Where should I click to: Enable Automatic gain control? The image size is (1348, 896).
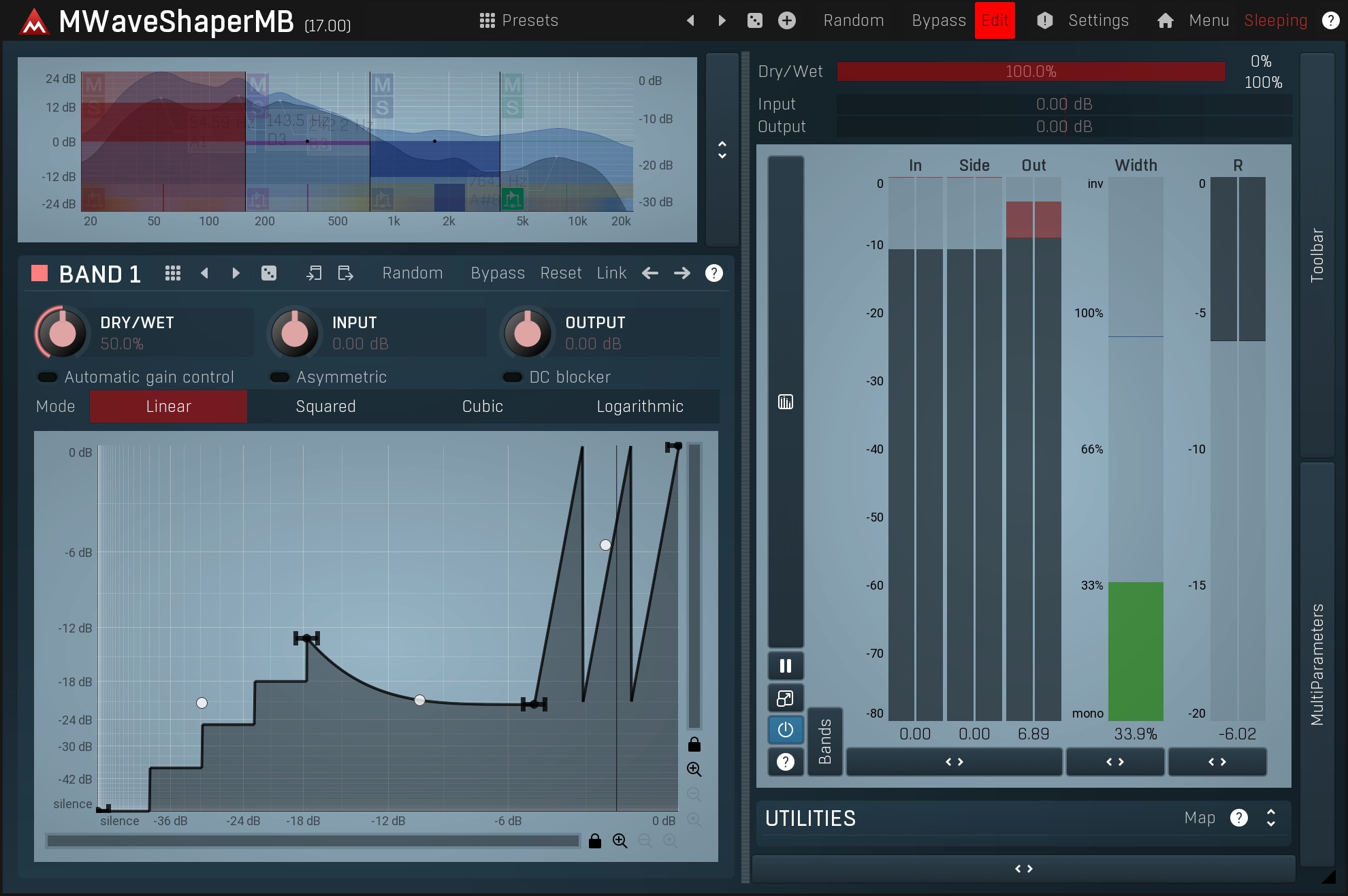[x=48, y=377]
